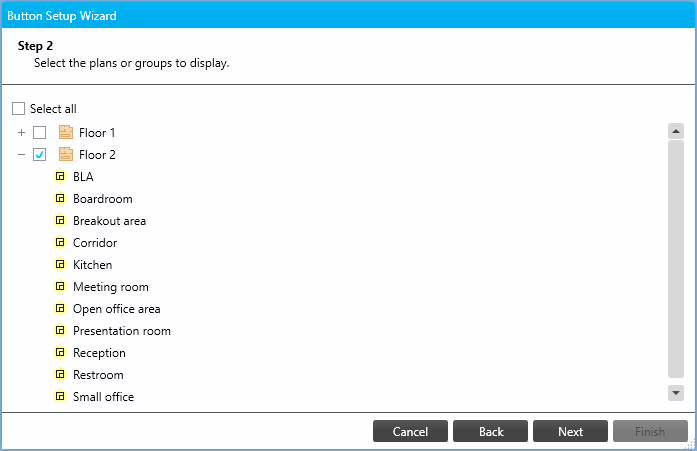Expand the Floor 1 tree node
Viewport: 697px width, 451px height.
coord(22,132)
